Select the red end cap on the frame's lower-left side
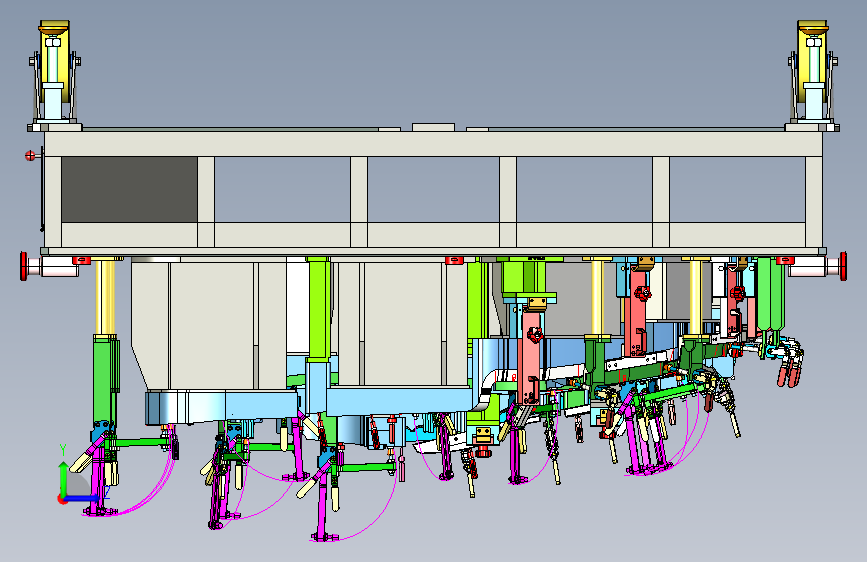 click(24, 266)
